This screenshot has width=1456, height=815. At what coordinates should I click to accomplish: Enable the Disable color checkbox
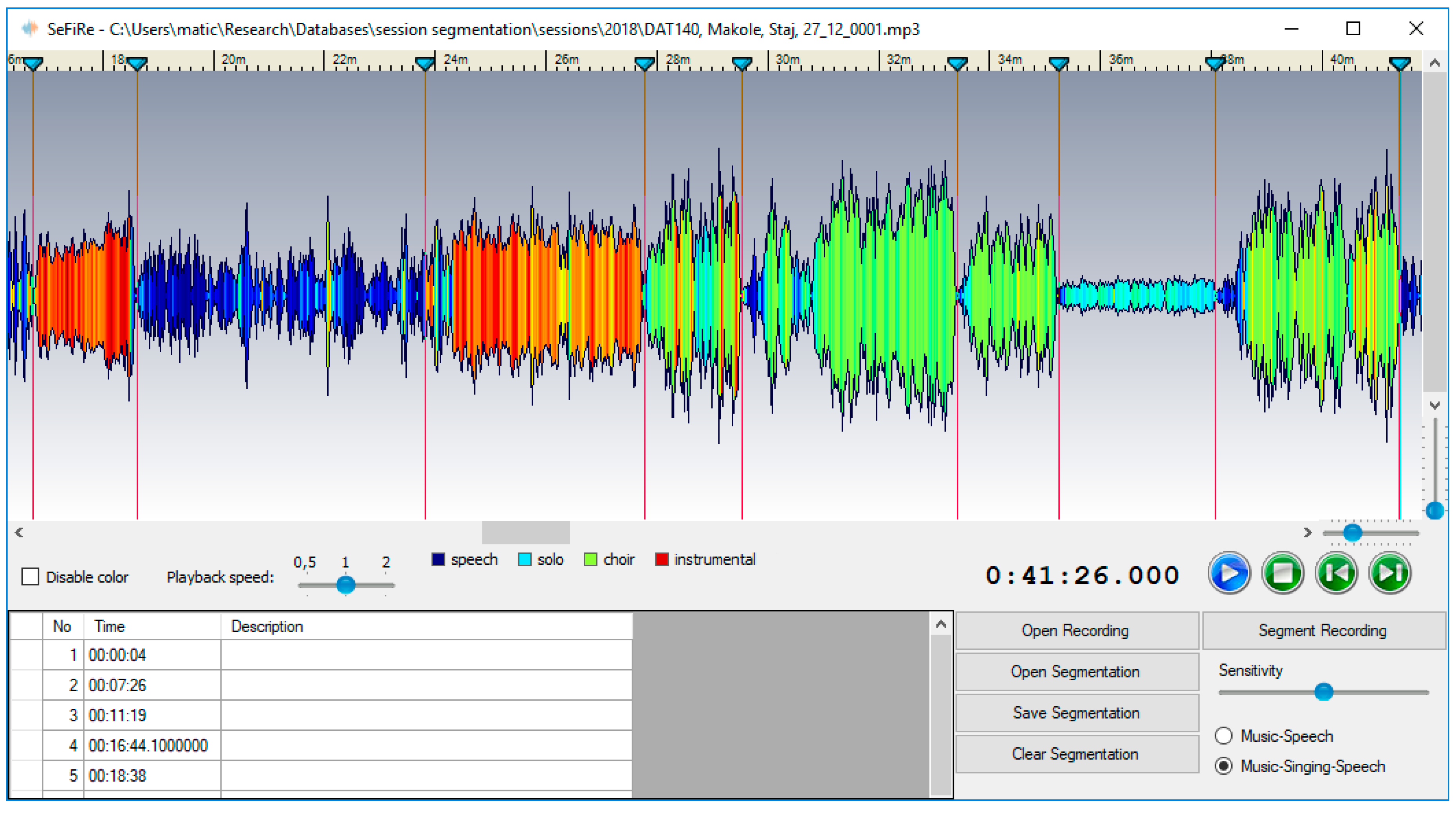click(30, 577)
